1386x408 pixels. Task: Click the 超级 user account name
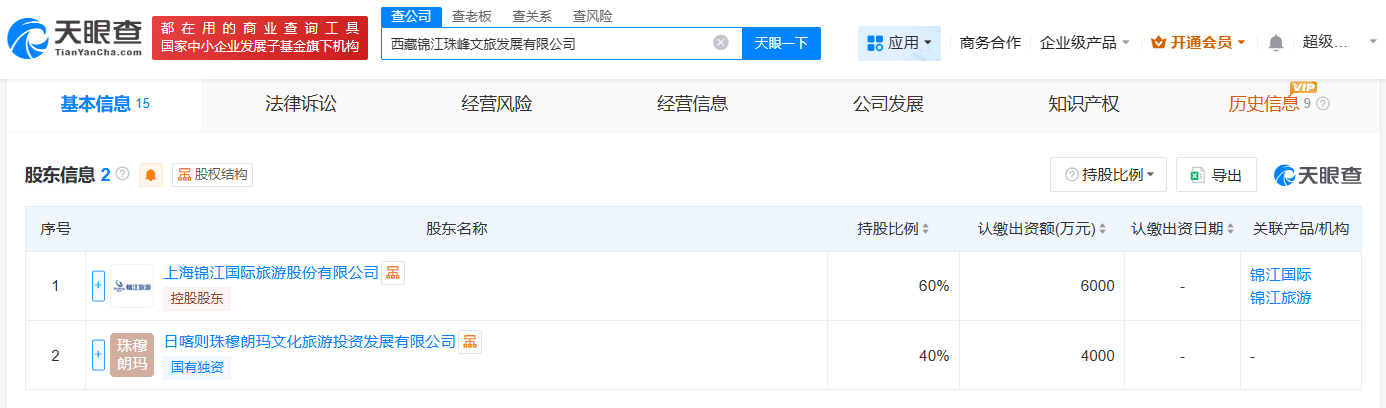(x=1327, y=42)
